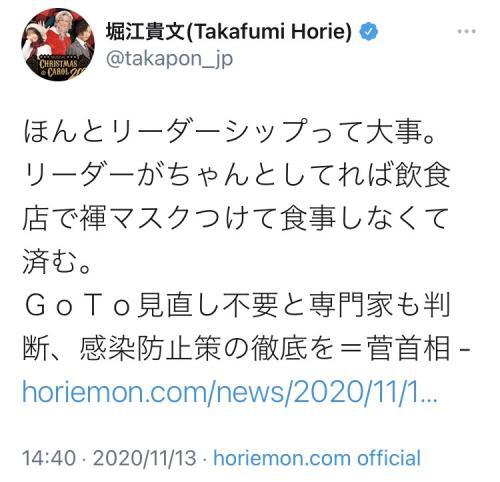Open the 堀江貴文(Takafumi Horie) display name

click(x=229, y=32)
